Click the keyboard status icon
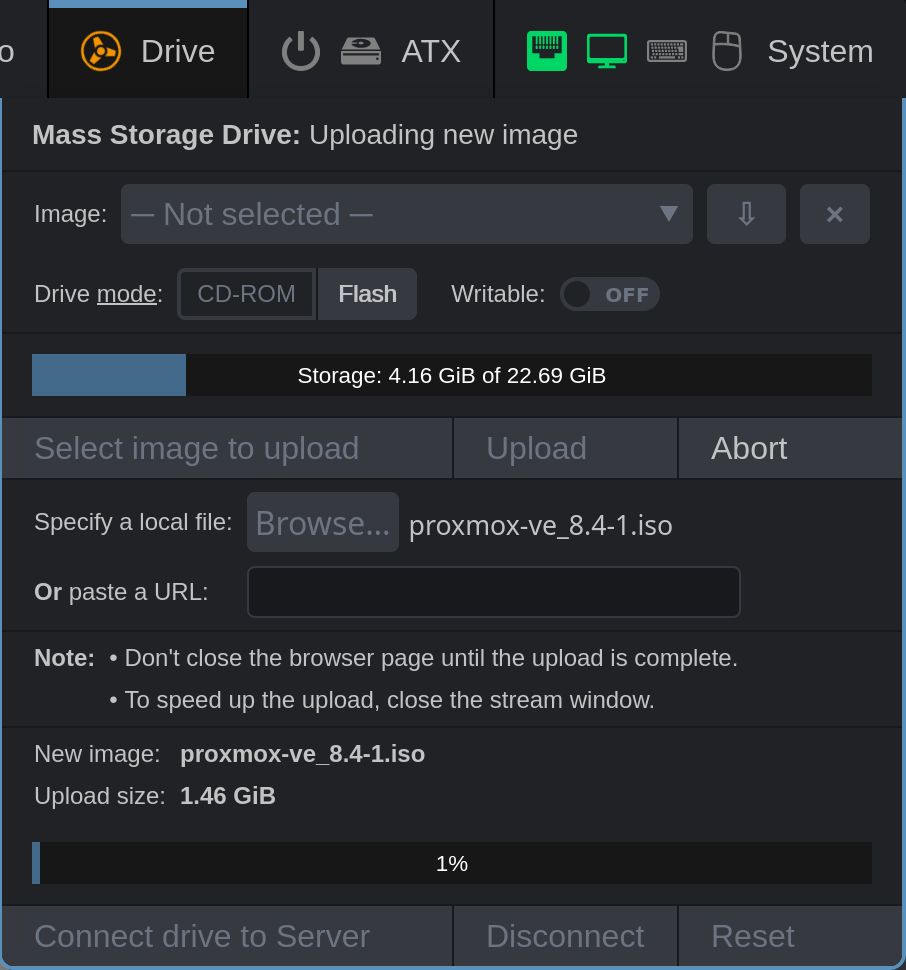The height and width of the screenshot is (970, 906). pos(667,51)
